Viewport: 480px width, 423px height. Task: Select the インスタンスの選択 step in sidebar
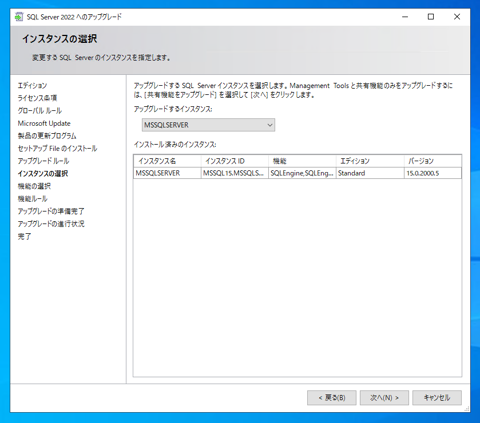click(x=43, y=174)
